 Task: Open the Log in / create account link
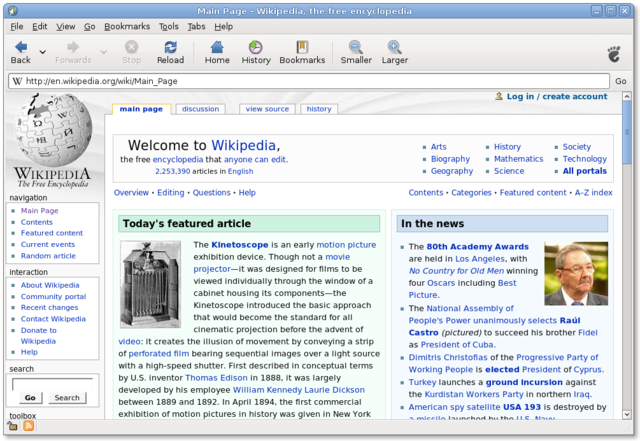pos(557,96)
